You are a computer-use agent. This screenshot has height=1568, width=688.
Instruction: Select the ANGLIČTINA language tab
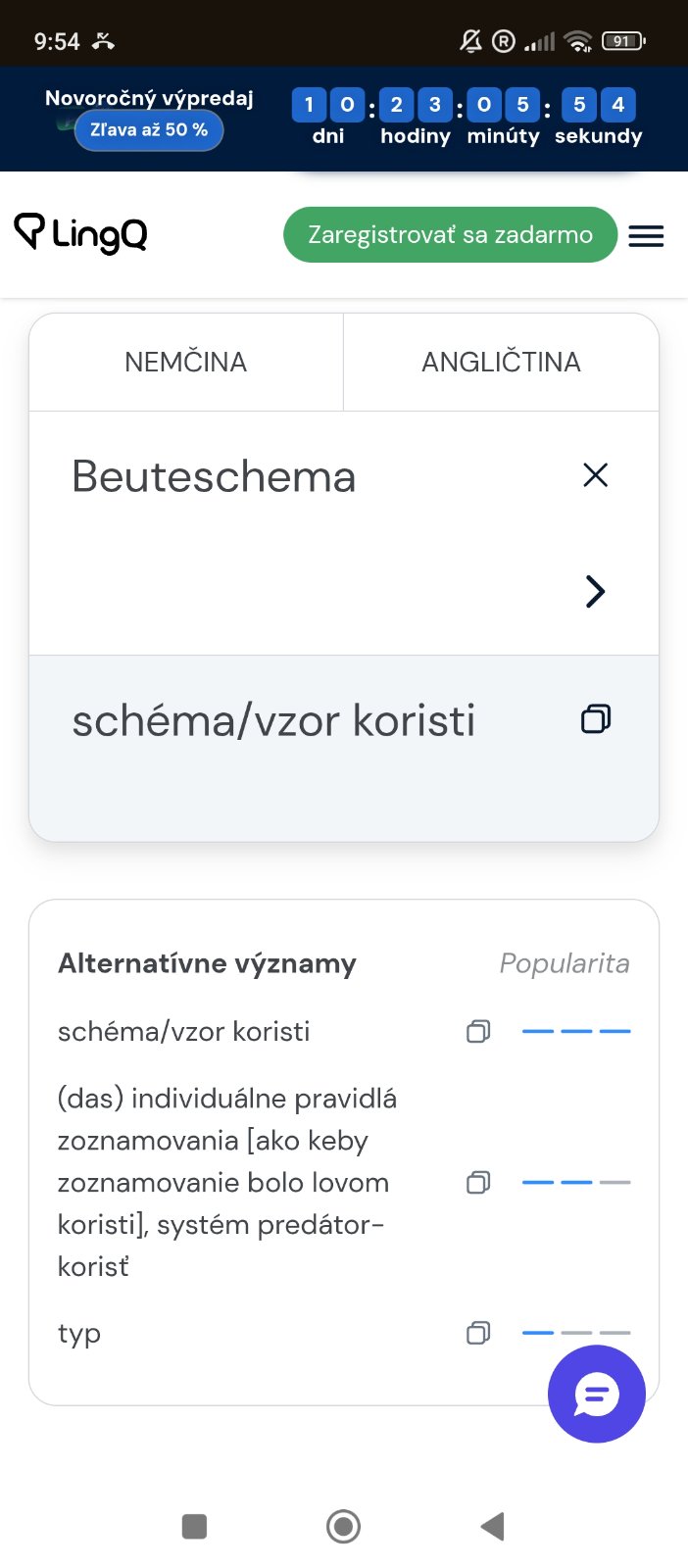point(501,362)
